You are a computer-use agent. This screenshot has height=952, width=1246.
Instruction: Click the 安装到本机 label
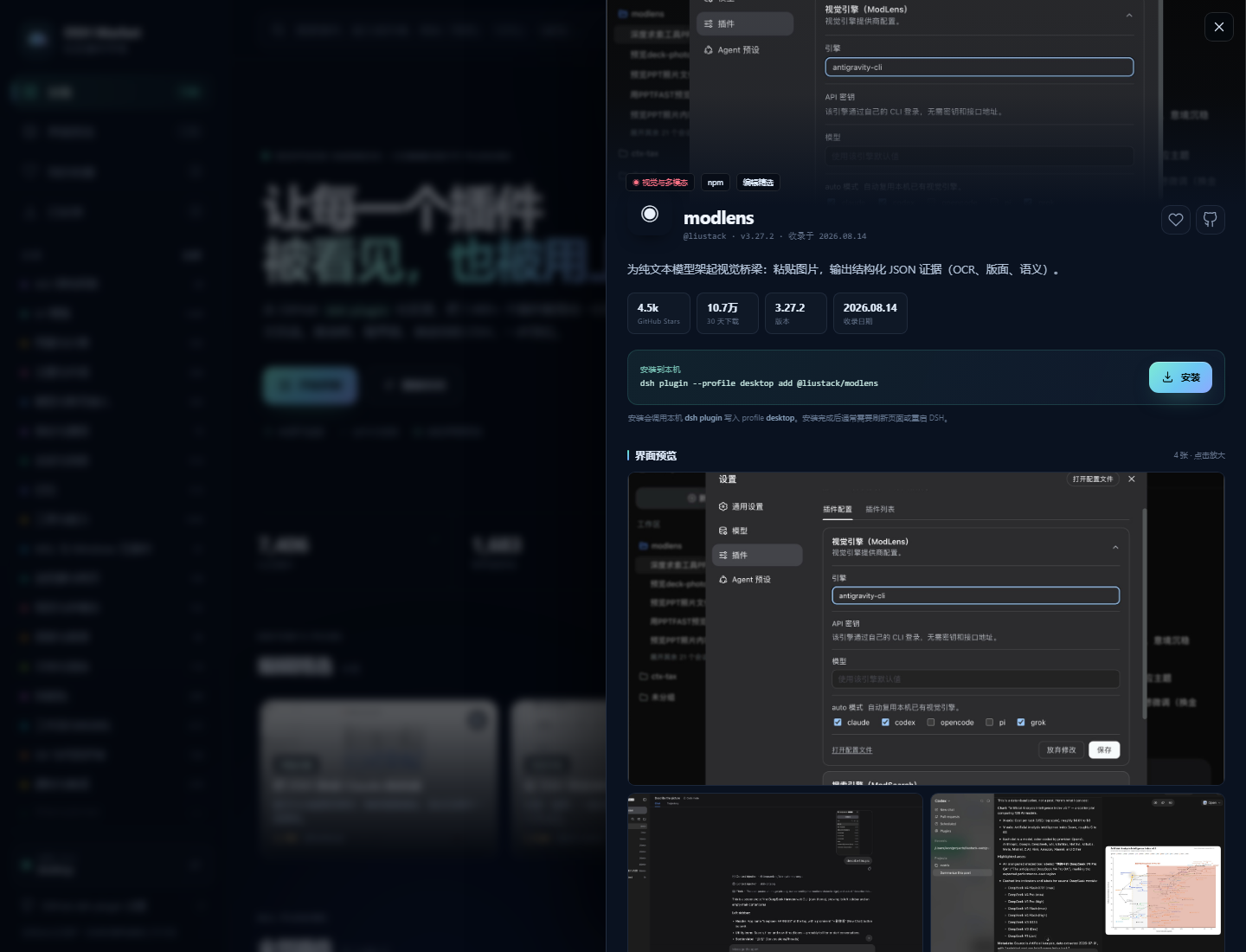pyautogui.click(x=660, y=370)
